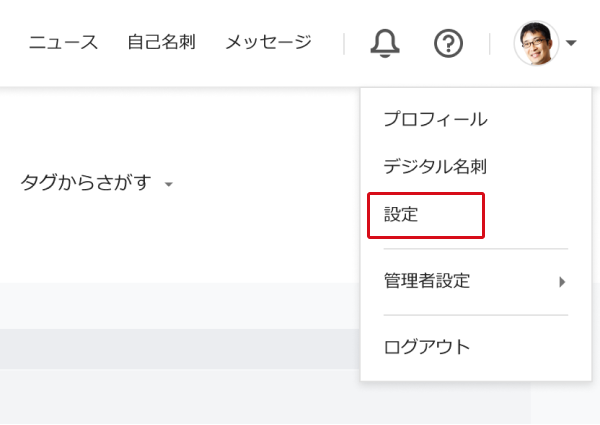Click the user profile avatar photo
The width and height of the screenshot is (600, 425).
(x=536, y=43)
